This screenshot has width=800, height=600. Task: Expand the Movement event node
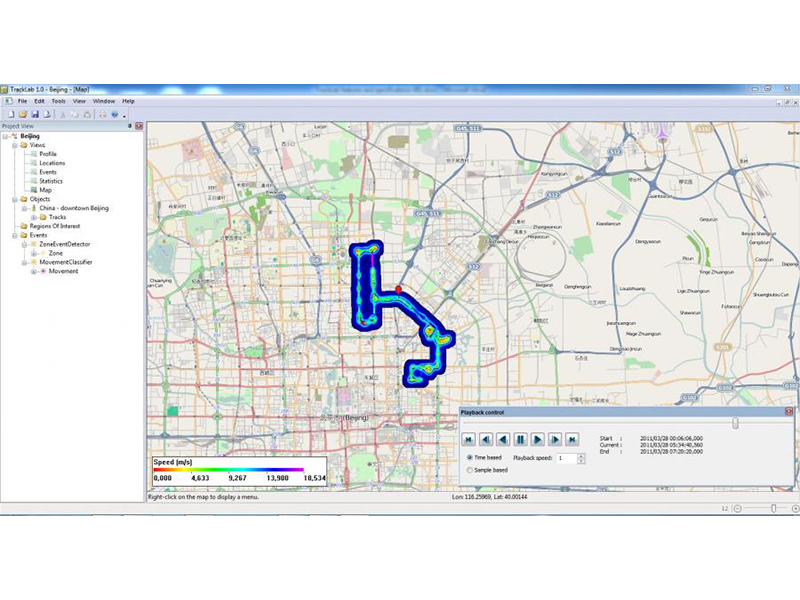click(x=34, y=271)
